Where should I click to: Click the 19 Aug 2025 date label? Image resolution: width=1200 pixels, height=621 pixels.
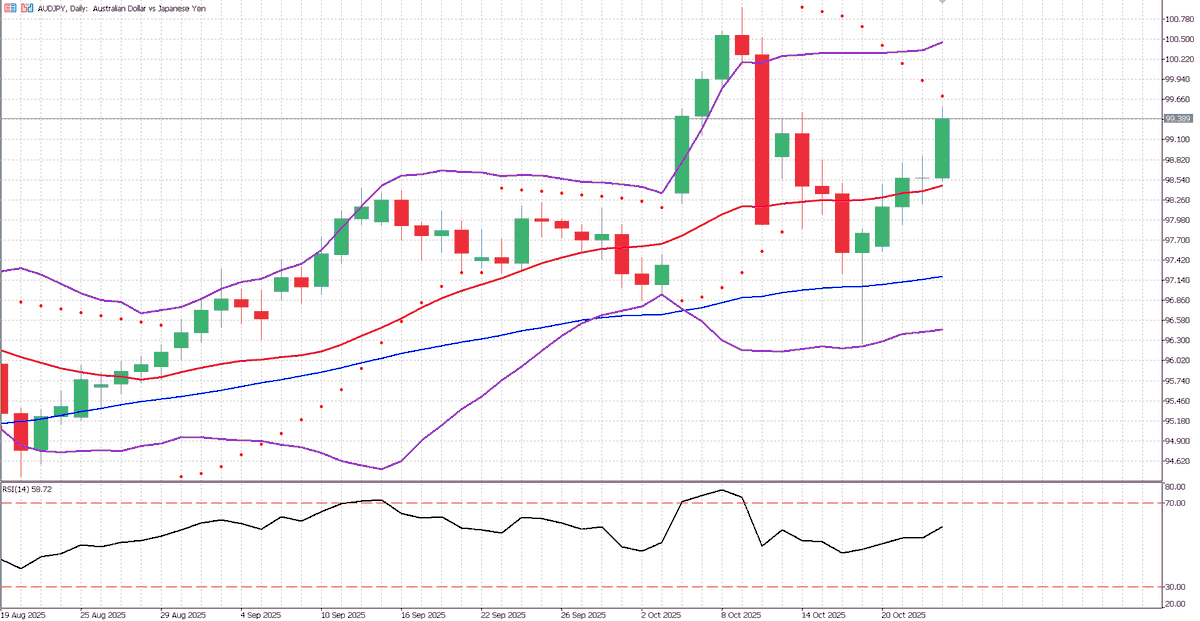point(23,615)
